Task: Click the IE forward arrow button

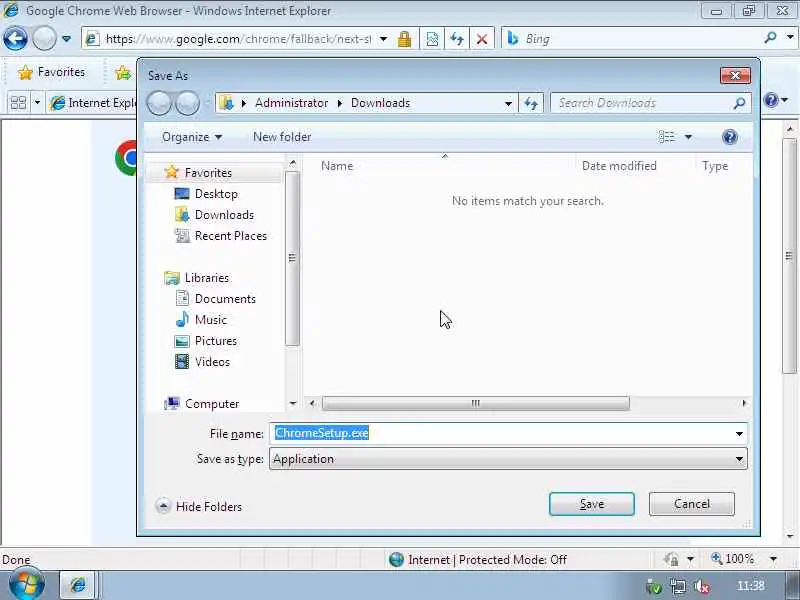Action: point(44,39)
